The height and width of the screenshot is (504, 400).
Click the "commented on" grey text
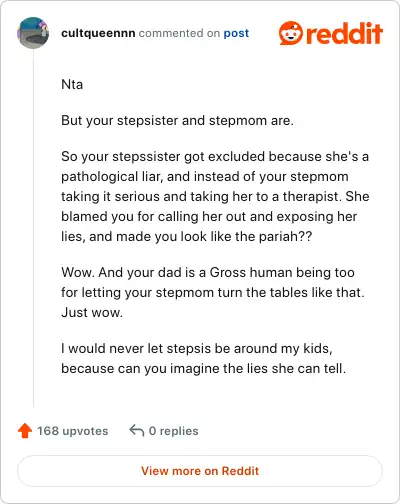pos(179,33)
